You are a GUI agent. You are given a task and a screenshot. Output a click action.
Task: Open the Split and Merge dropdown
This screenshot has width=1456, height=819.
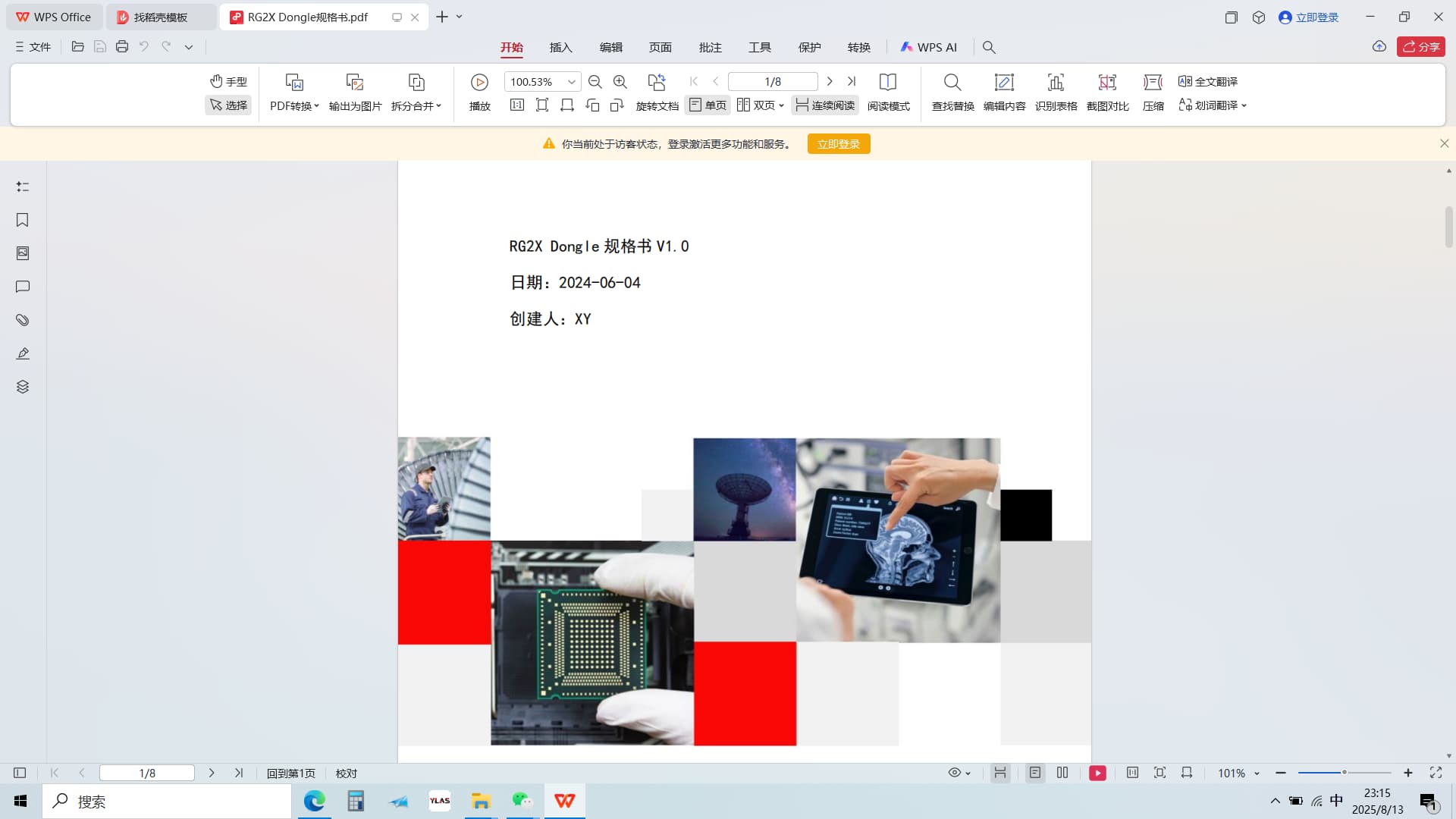click(x=416, y=105)
